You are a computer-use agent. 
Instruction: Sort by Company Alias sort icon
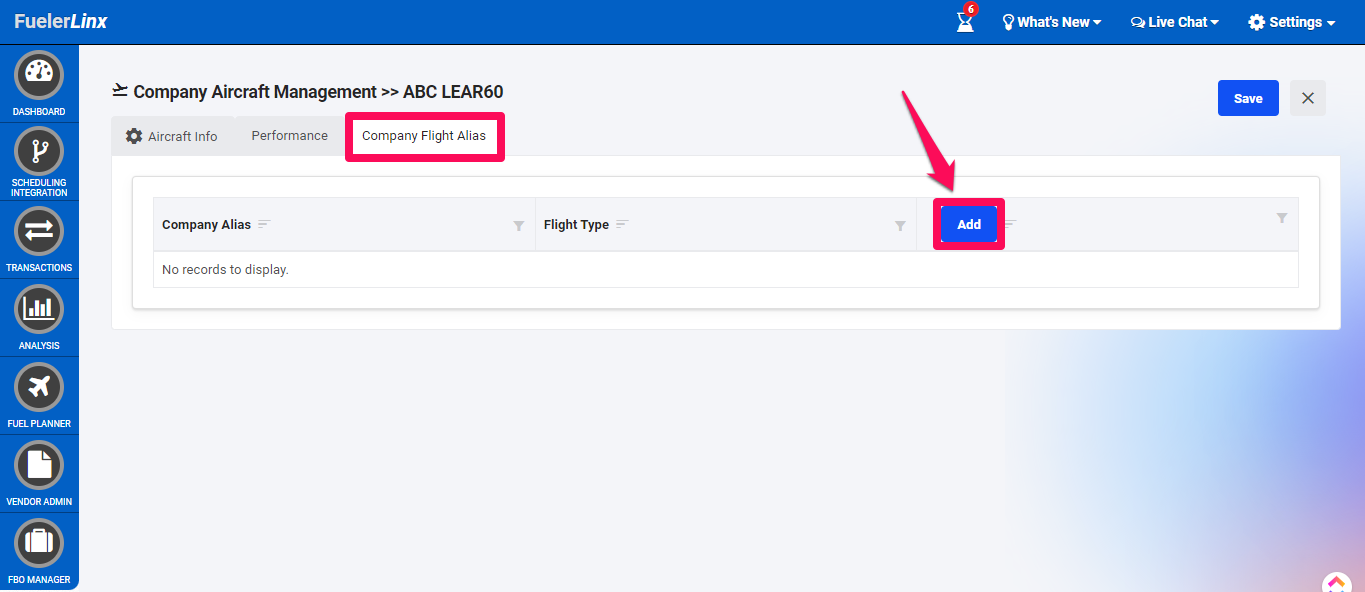(x=264, y=224)
